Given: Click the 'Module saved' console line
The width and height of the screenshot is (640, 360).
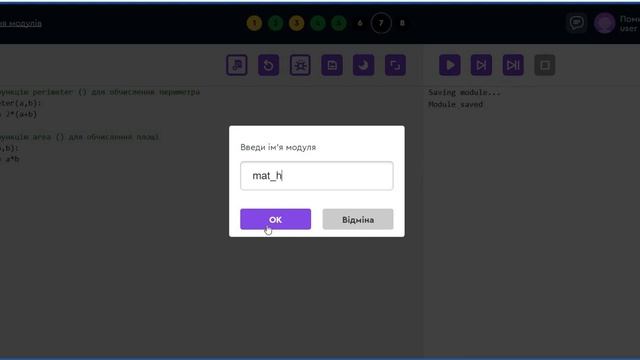Looking at the screenshot, I should (x=456, y=104).
